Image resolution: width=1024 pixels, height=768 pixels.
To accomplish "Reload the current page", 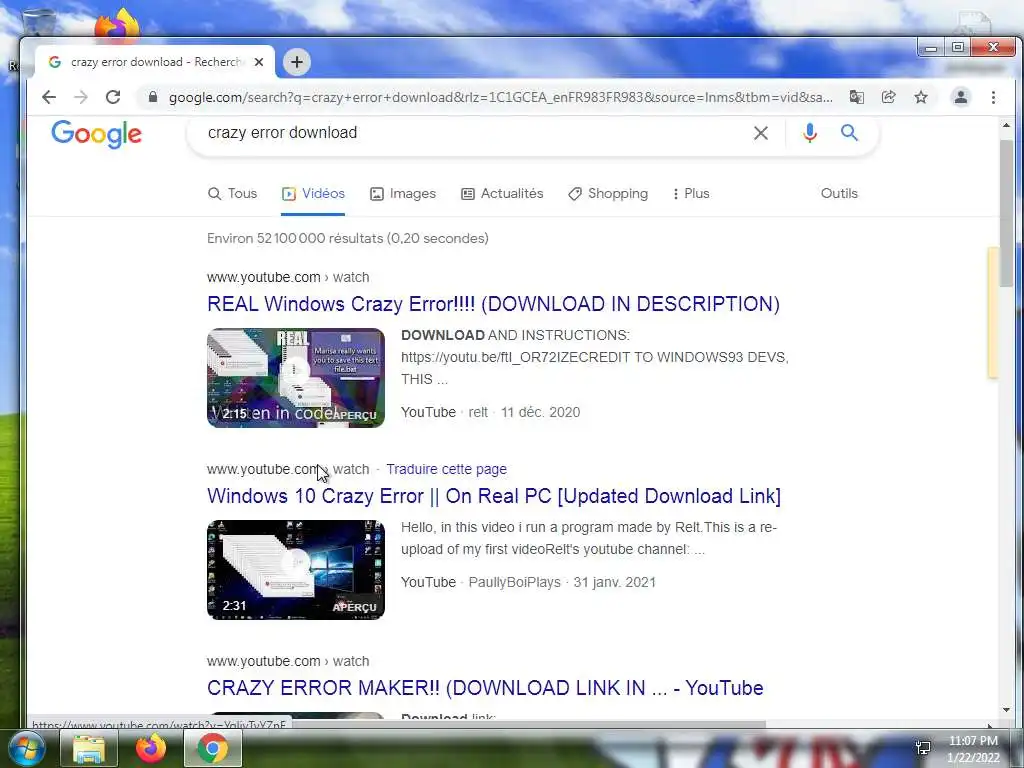I will pos(113,97).
